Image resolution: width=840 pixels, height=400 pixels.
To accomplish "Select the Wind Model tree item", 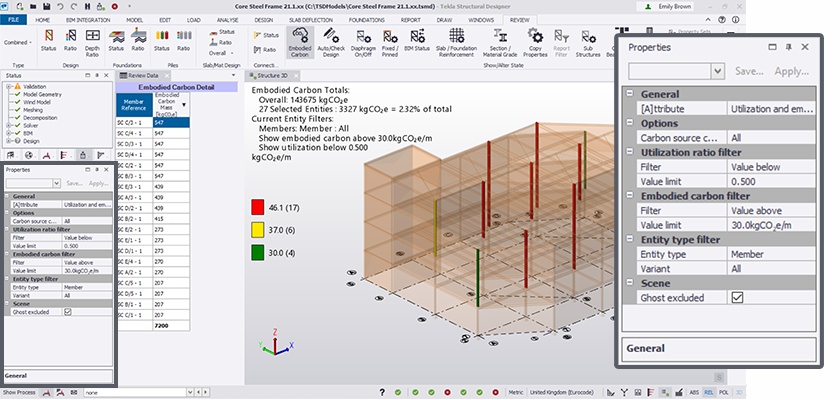I will pyautogui.click(x=36, y=102).
